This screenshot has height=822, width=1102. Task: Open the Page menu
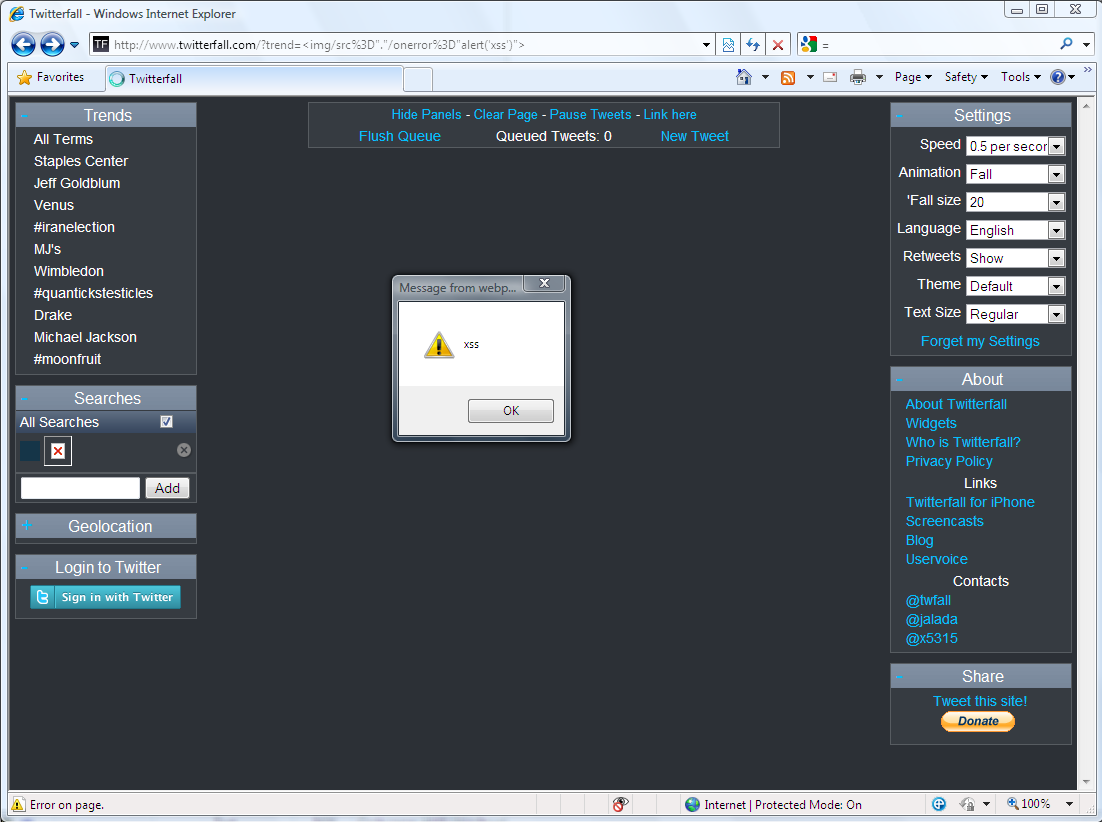913,77
